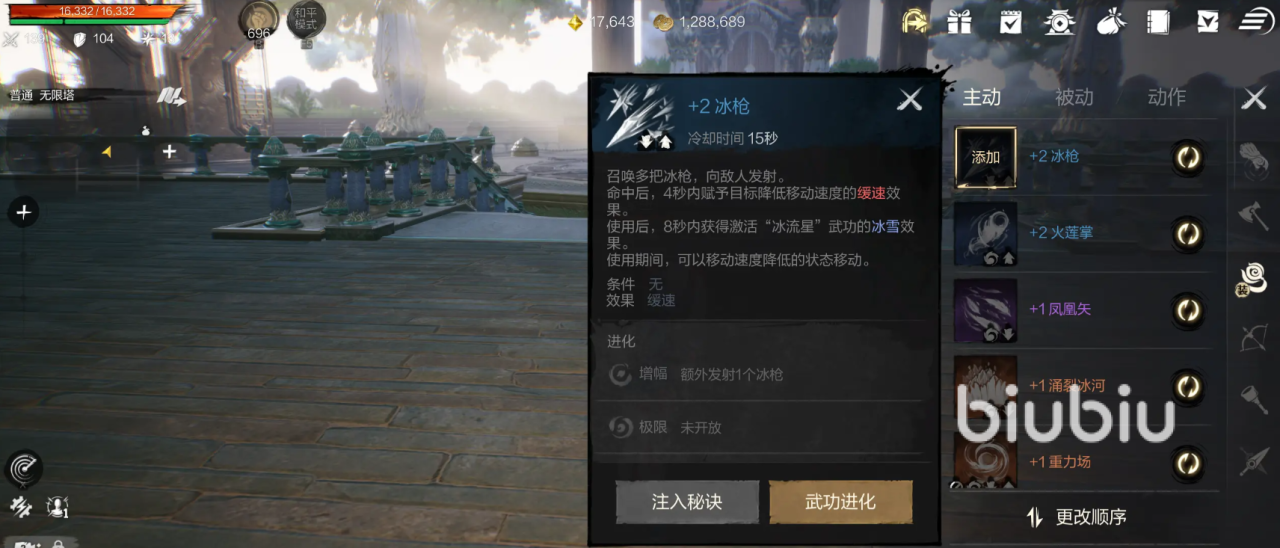Toggle auto-use circle for +2 火莲掌 skill

pos(1188,233)
